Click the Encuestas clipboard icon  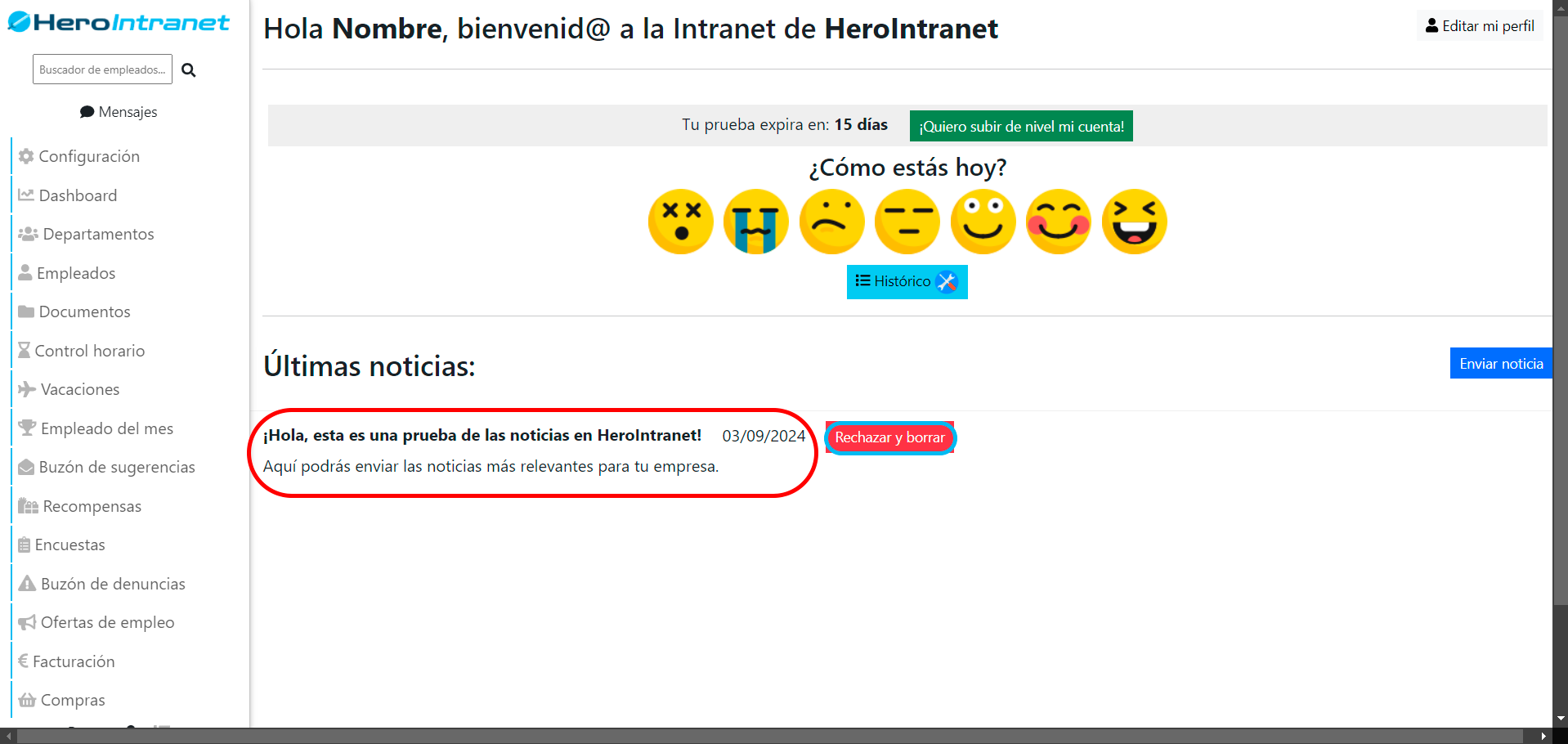click(x=24, y=545)
